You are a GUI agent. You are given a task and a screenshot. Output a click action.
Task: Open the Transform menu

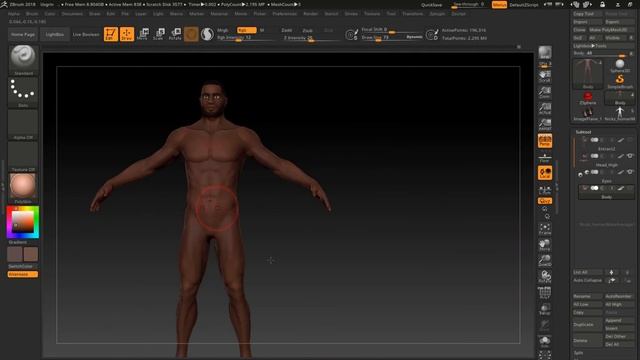[x=413, y=13]
